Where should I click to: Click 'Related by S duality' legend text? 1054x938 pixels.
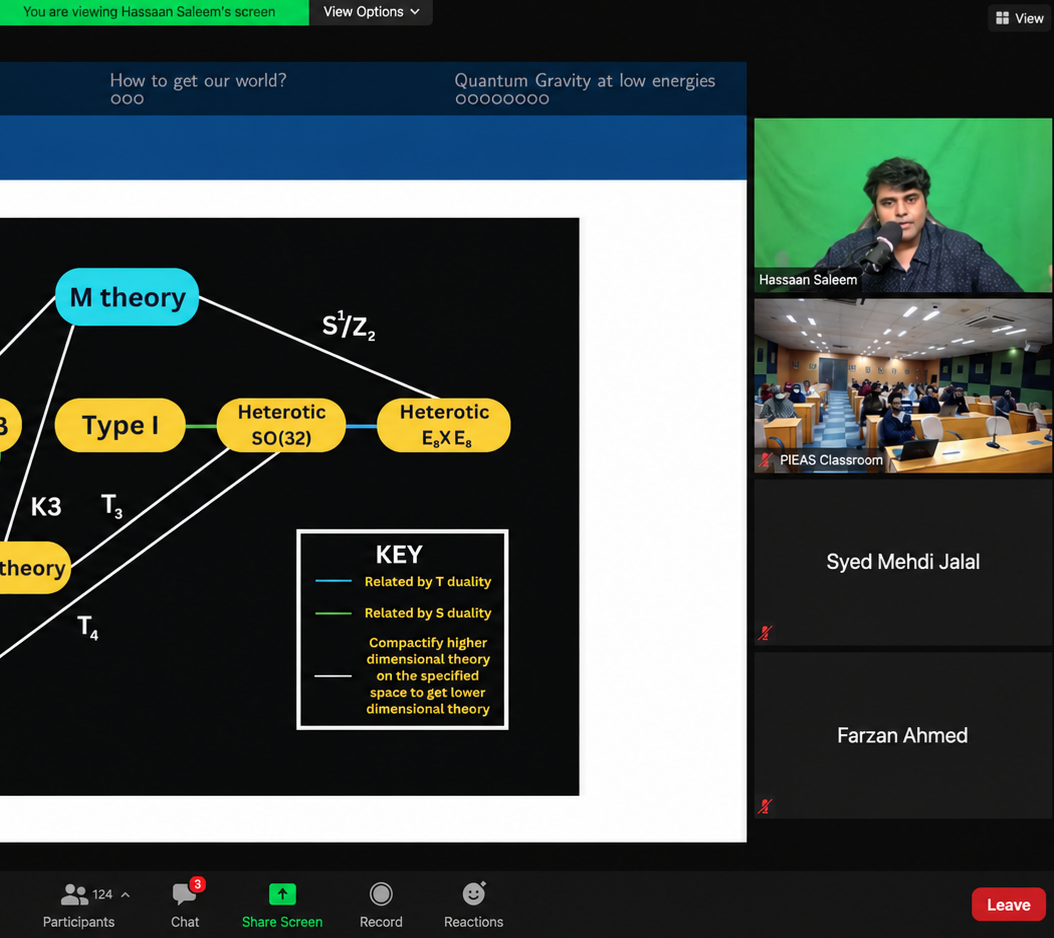(x=428, y=613)
